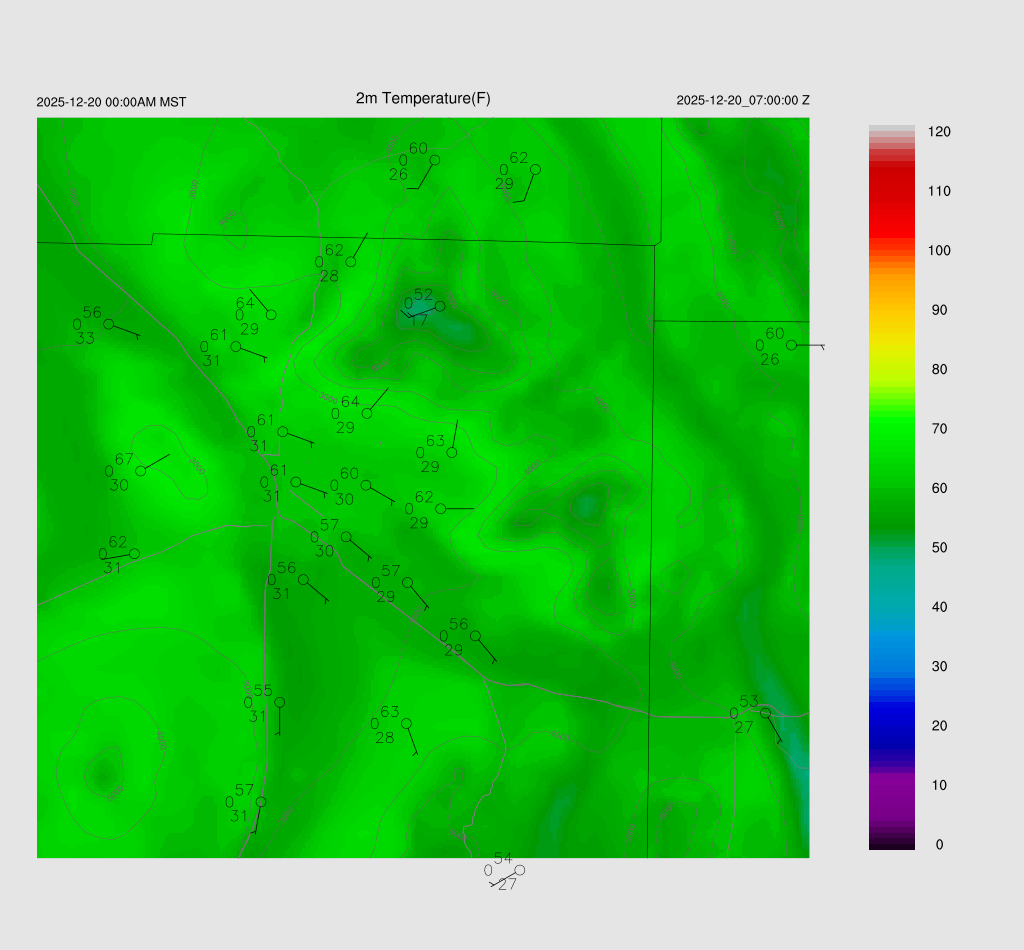Select the station circle with 57 and 31
This screenshot has width=1024, height=950.
coord(261,802)
